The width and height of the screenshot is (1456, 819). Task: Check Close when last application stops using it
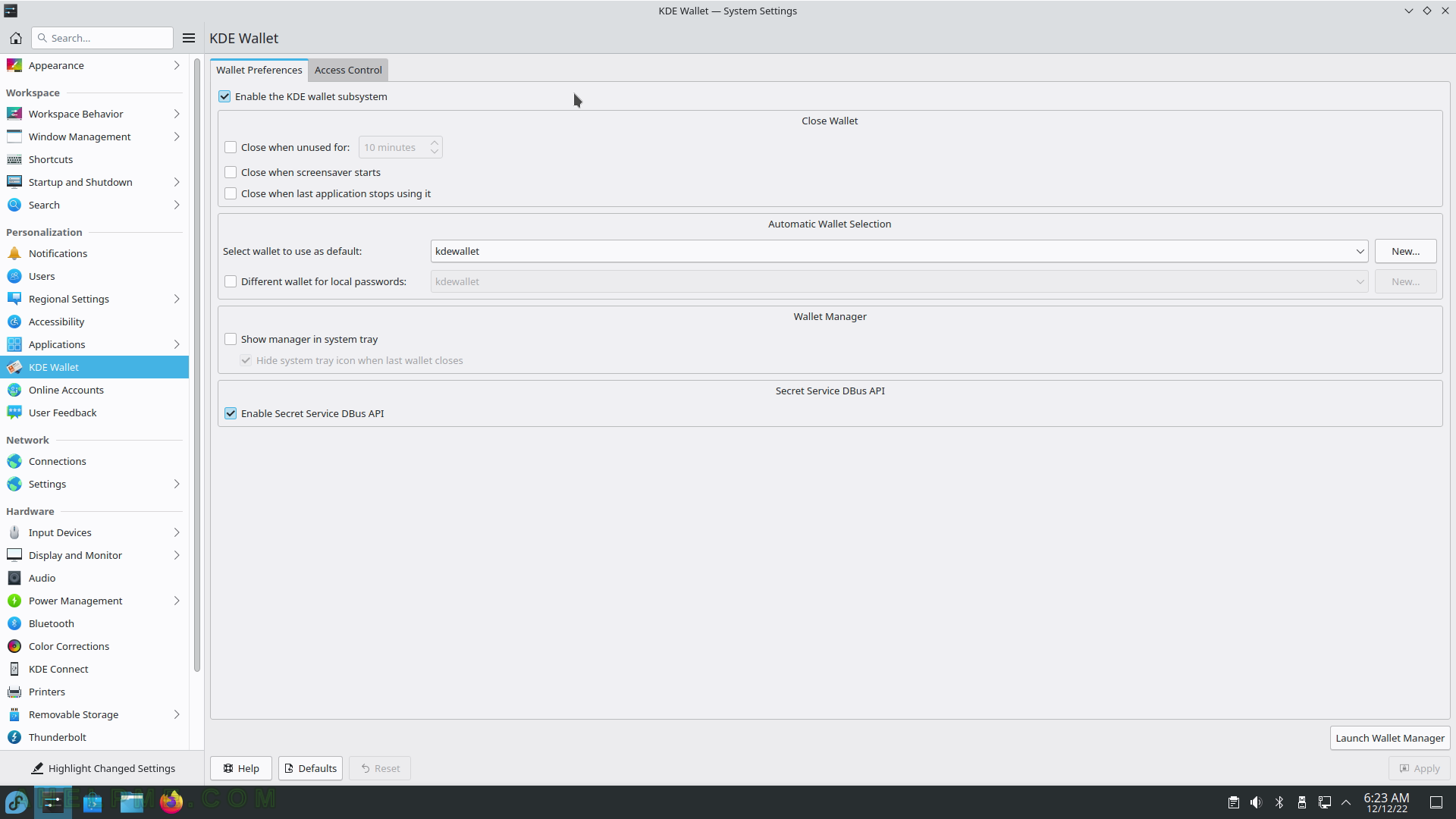(231, 193)
